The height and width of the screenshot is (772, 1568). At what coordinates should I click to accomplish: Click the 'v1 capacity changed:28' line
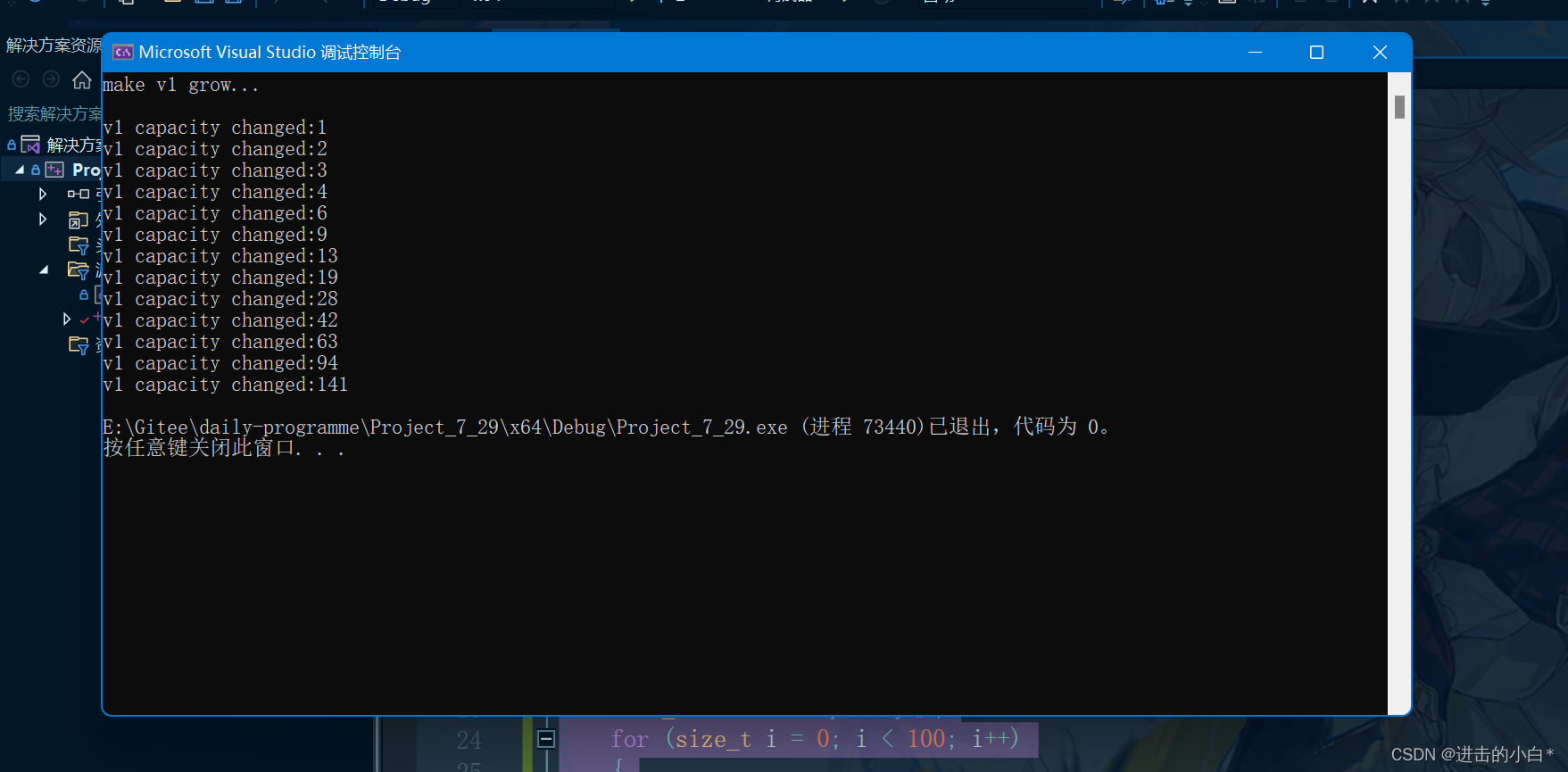220,299
